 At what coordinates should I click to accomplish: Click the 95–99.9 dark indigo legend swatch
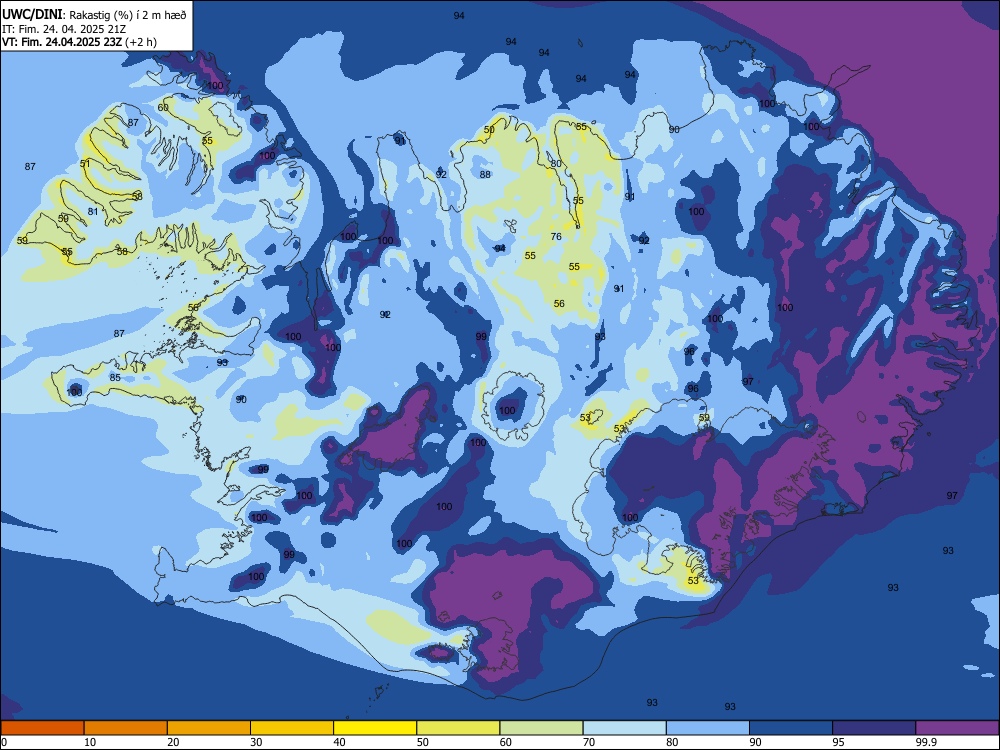click(x=874, y=728)
